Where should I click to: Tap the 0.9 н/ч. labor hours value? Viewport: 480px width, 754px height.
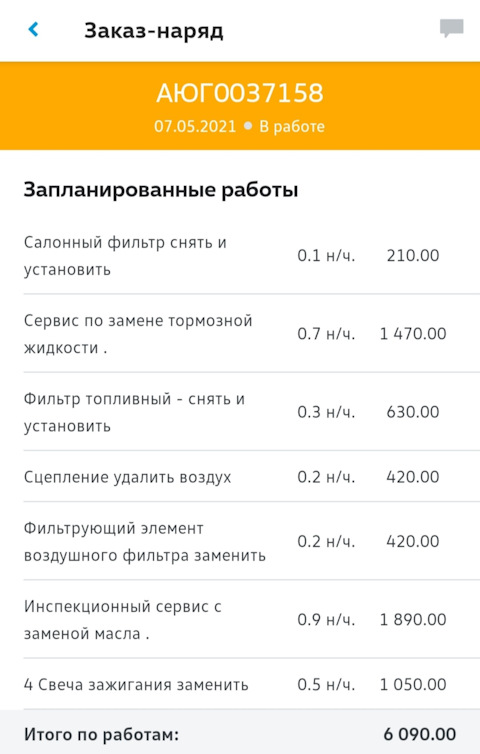click(326, 619)
